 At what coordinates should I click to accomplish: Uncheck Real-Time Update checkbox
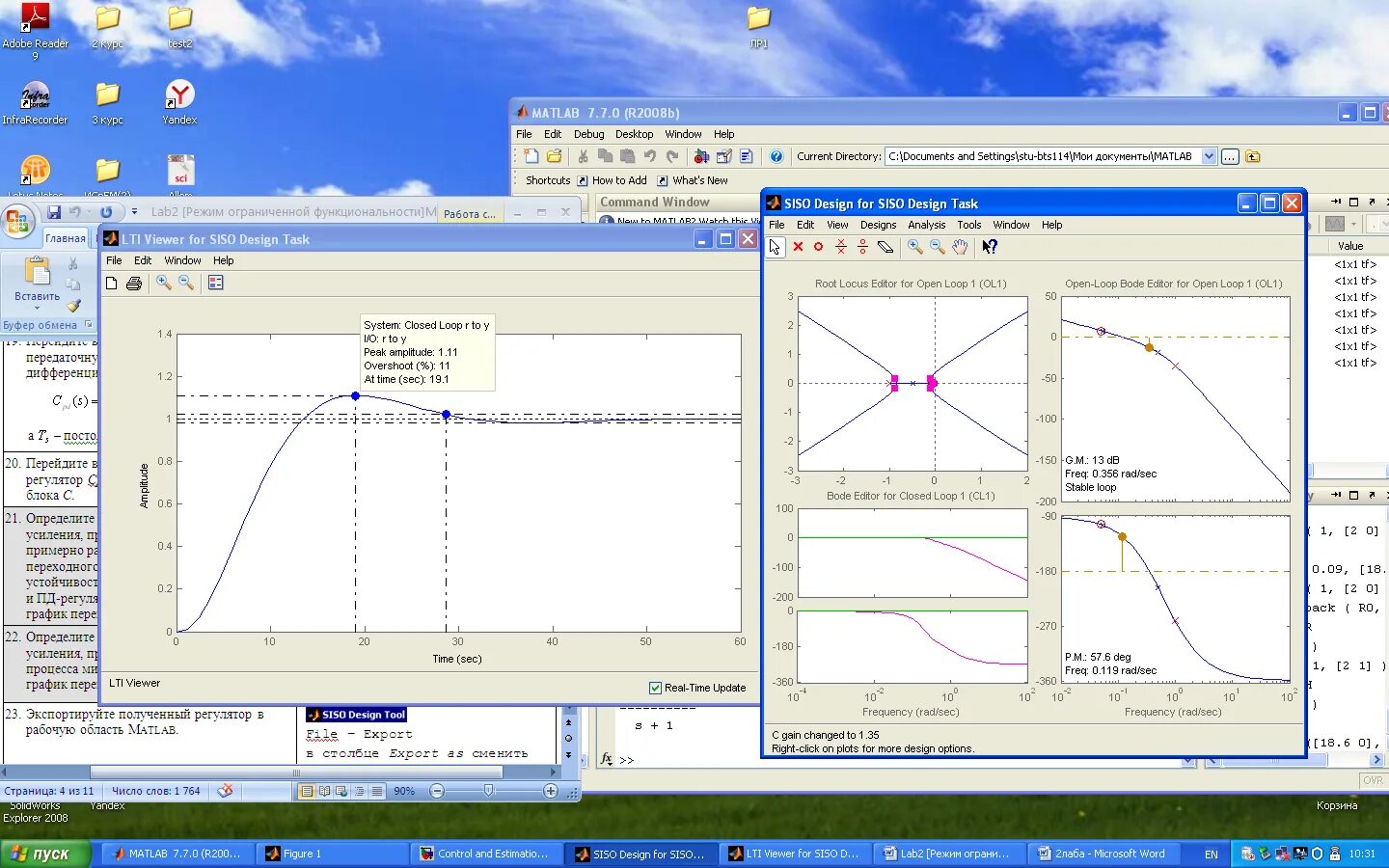[656, 688]
